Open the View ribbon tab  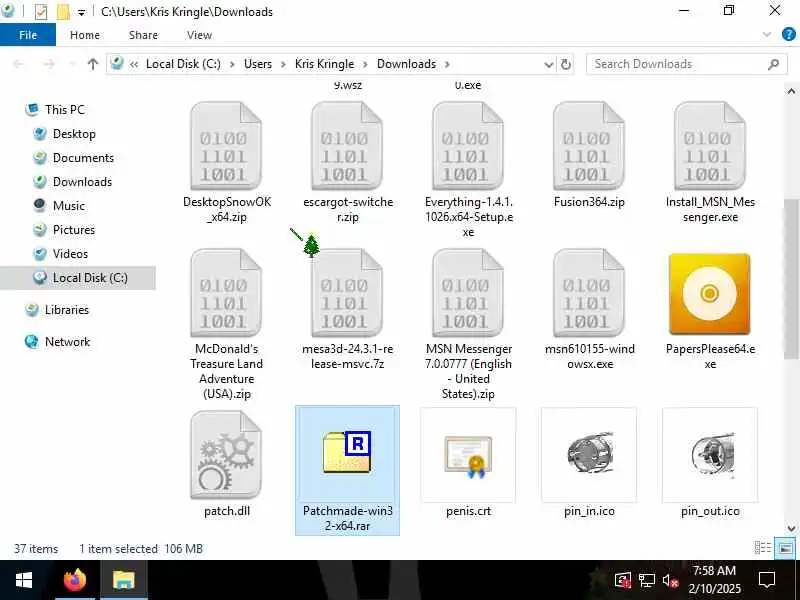tap(199, 35)
